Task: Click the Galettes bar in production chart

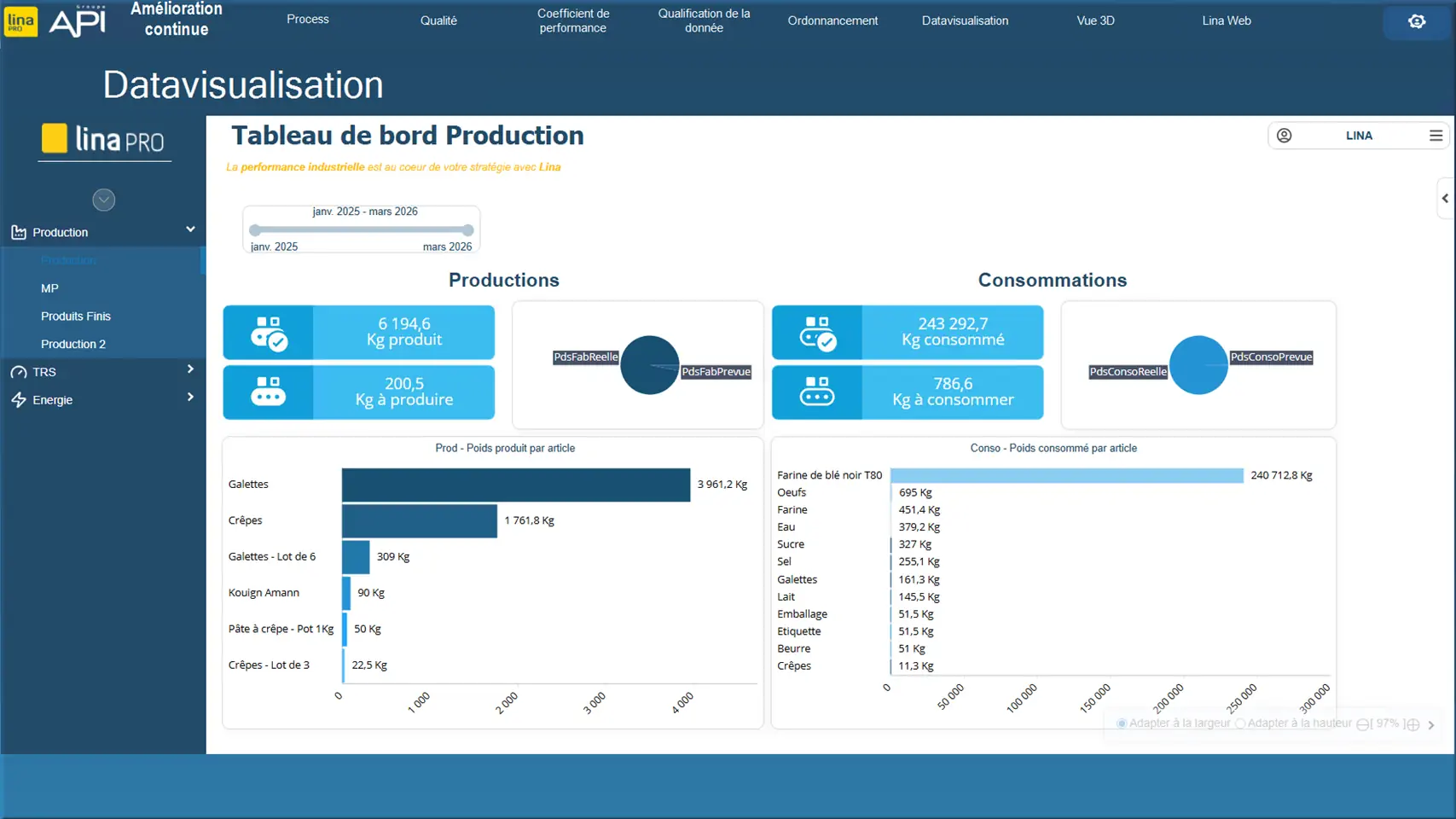Action: coord(515,485)
